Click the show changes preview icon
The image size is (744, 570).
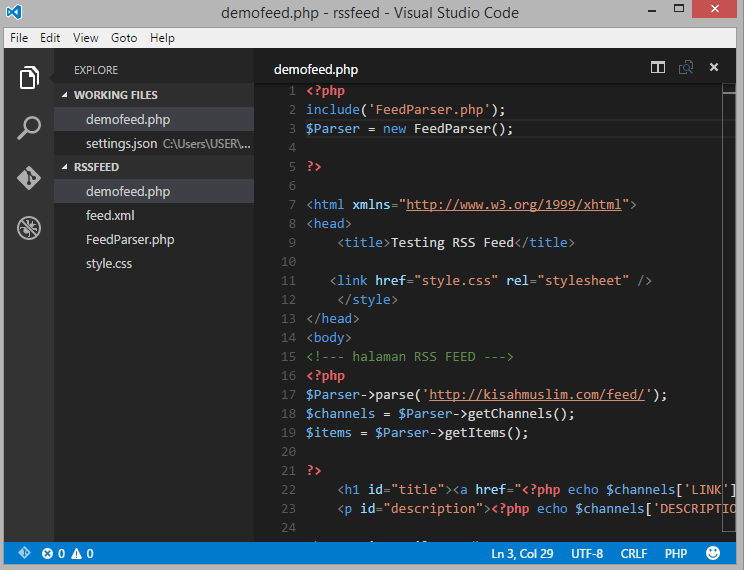(x=686, y=68)
